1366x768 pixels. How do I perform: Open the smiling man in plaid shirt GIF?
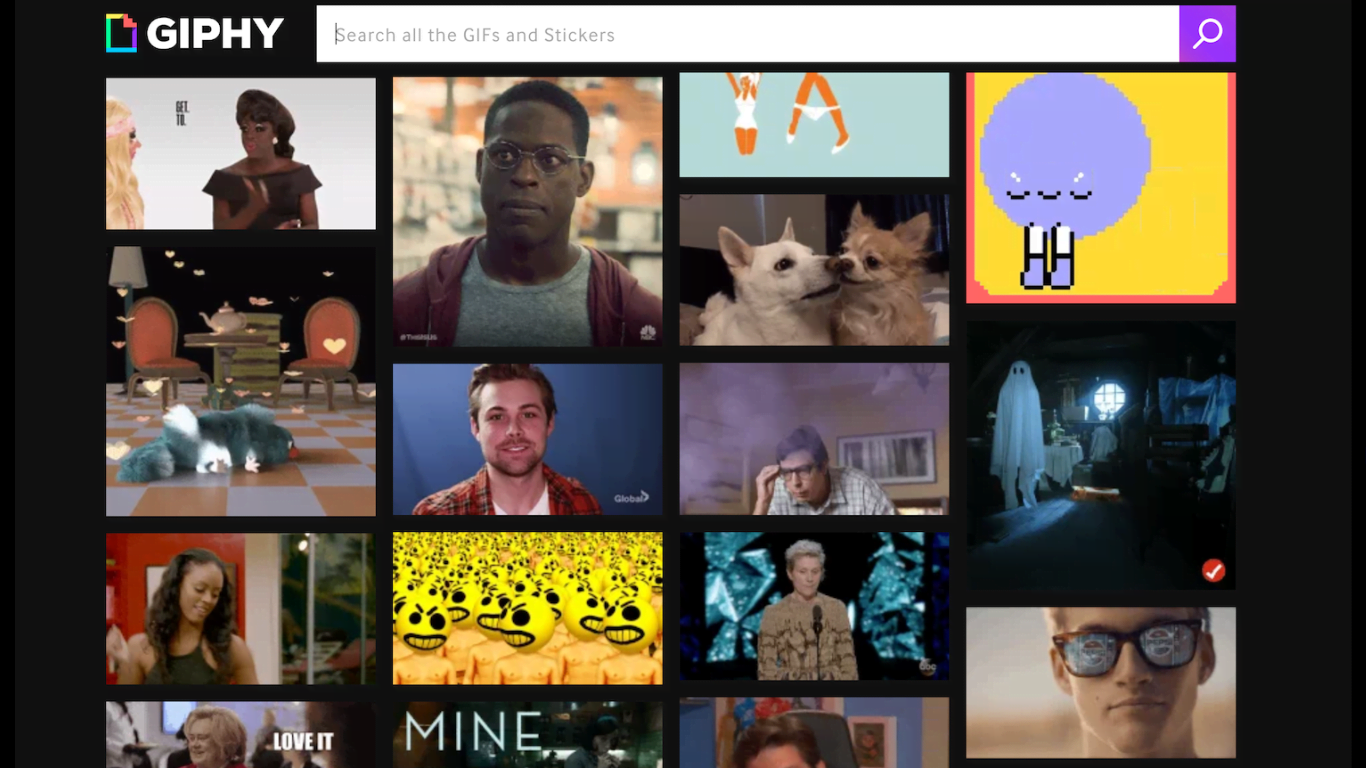click(527, 439)
